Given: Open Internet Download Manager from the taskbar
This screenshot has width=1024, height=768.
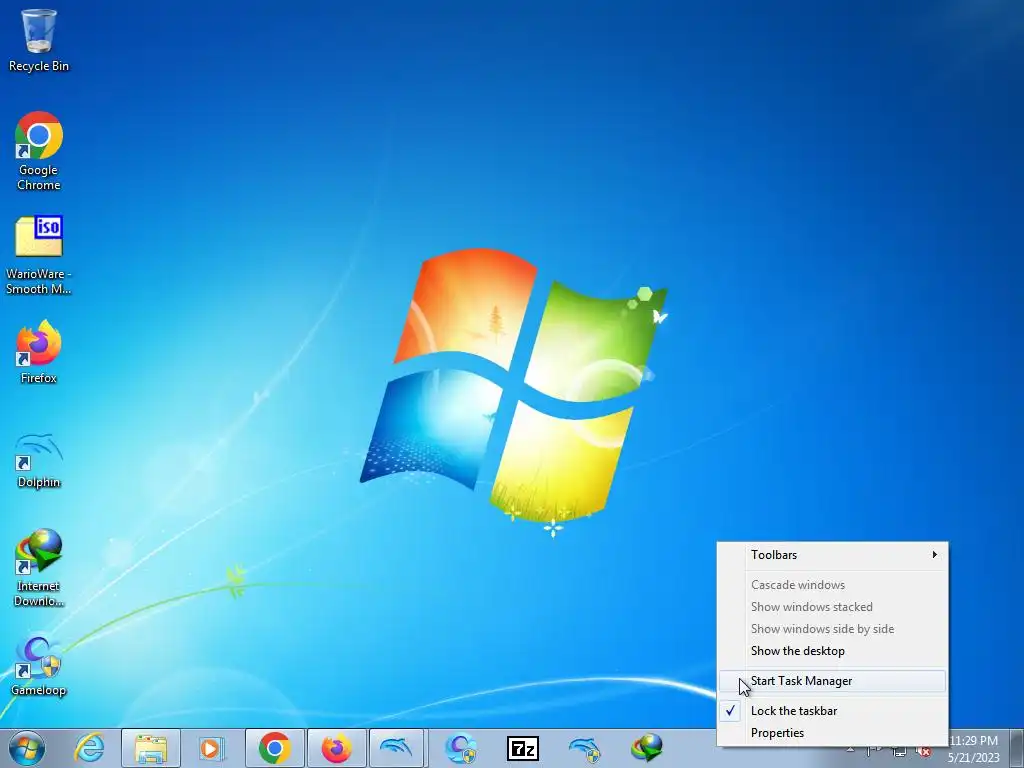Looking at the screenshot, I should (647, 748).
